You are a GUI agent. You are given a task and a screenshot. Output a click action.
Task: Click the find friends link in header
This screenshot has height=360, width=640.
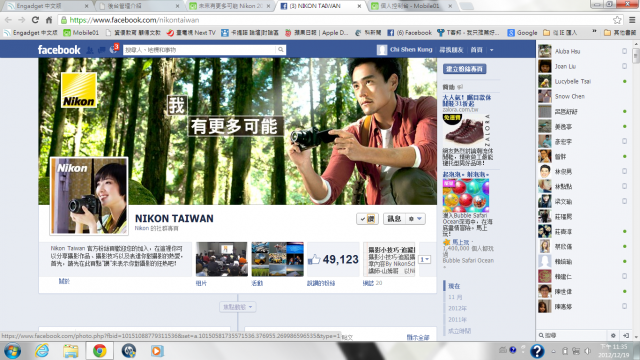(451, 50)
